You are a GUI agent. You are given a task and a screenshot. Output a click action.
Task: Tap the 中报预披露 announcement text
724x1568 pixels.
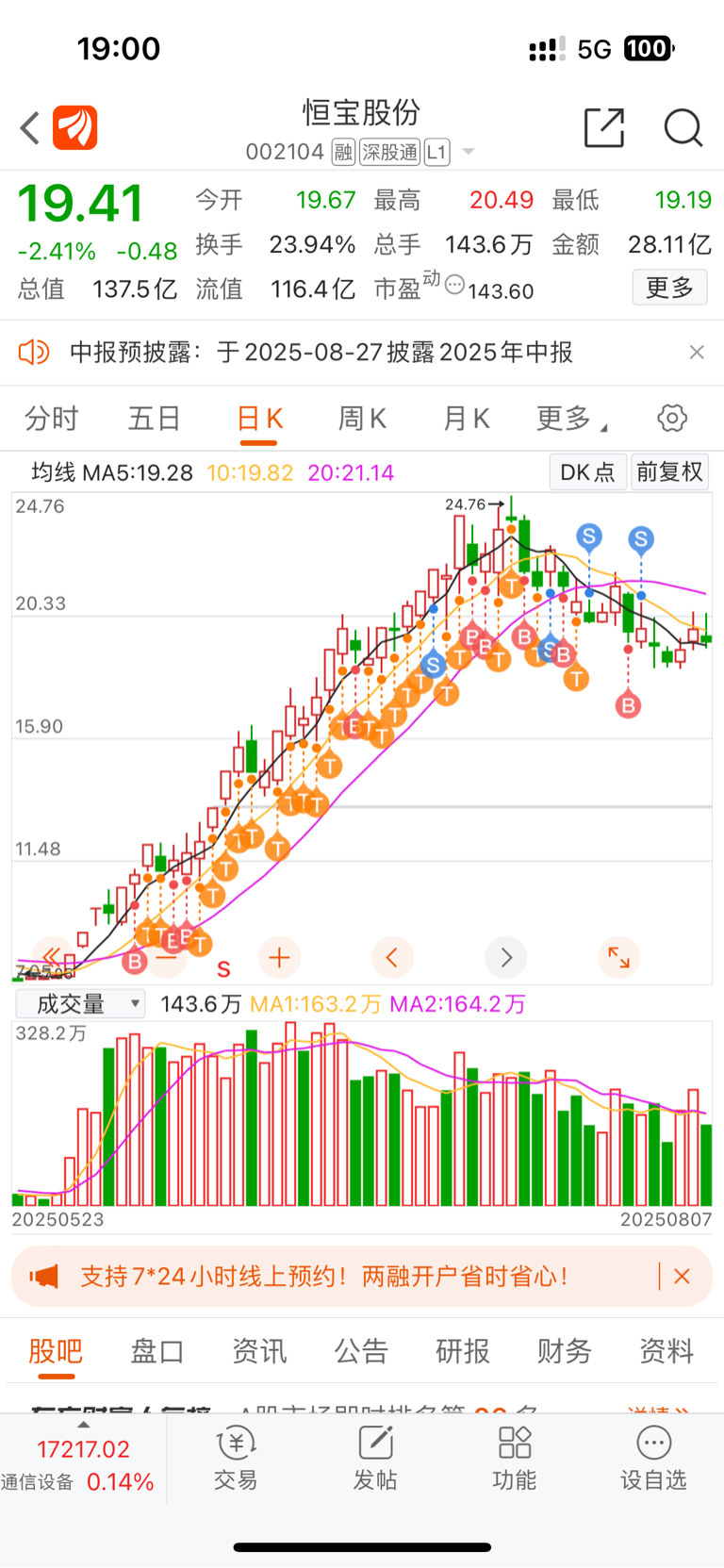pos(321,353)
